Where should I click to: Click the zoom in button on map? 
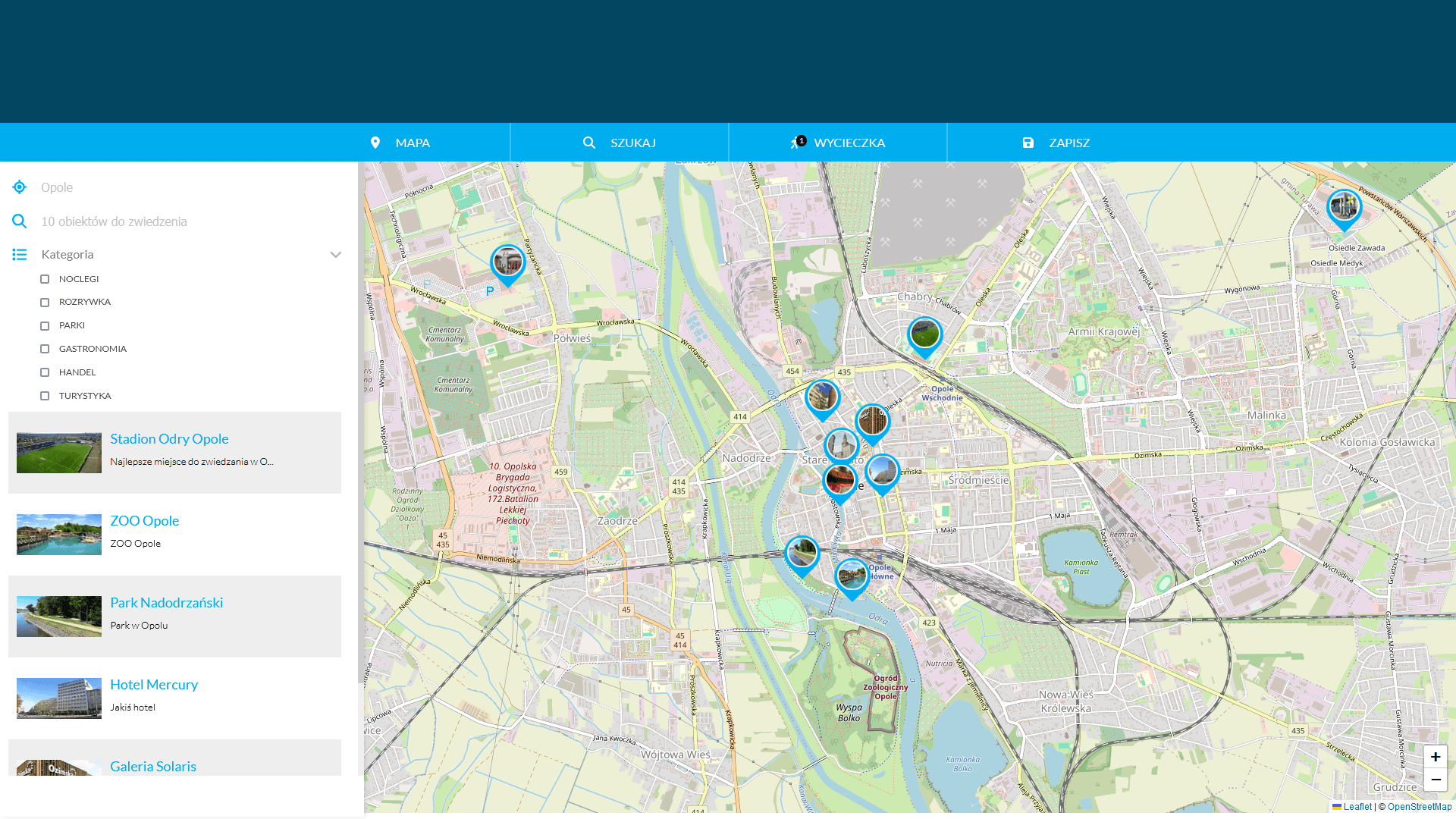pos(1435,757)
